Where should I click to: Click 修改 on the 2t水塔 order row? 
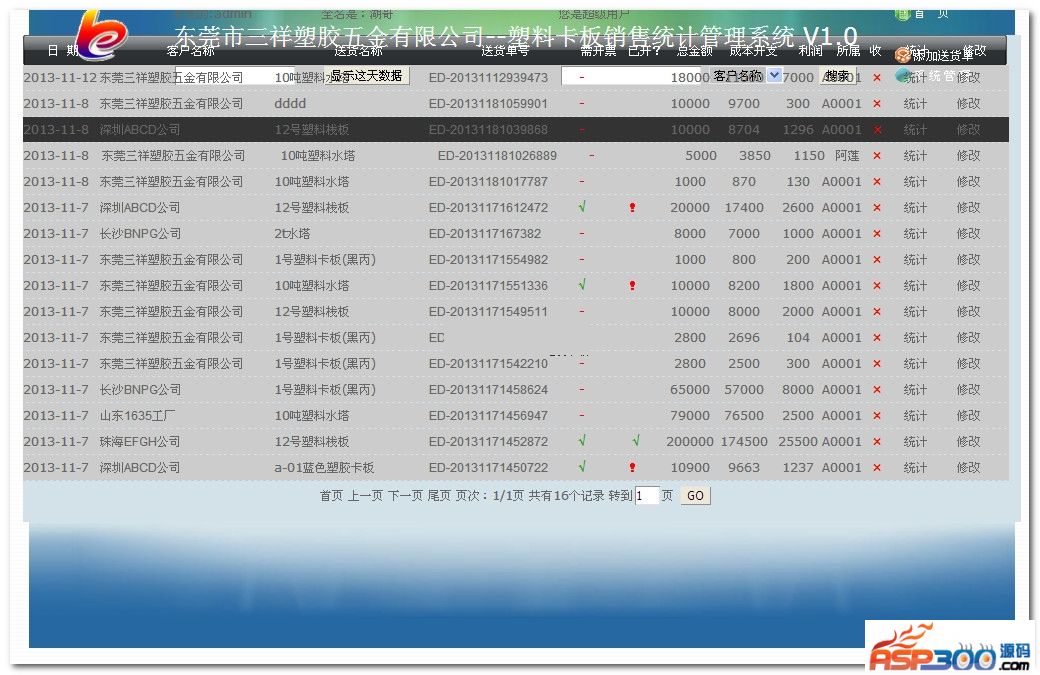(x=968, y=234)
